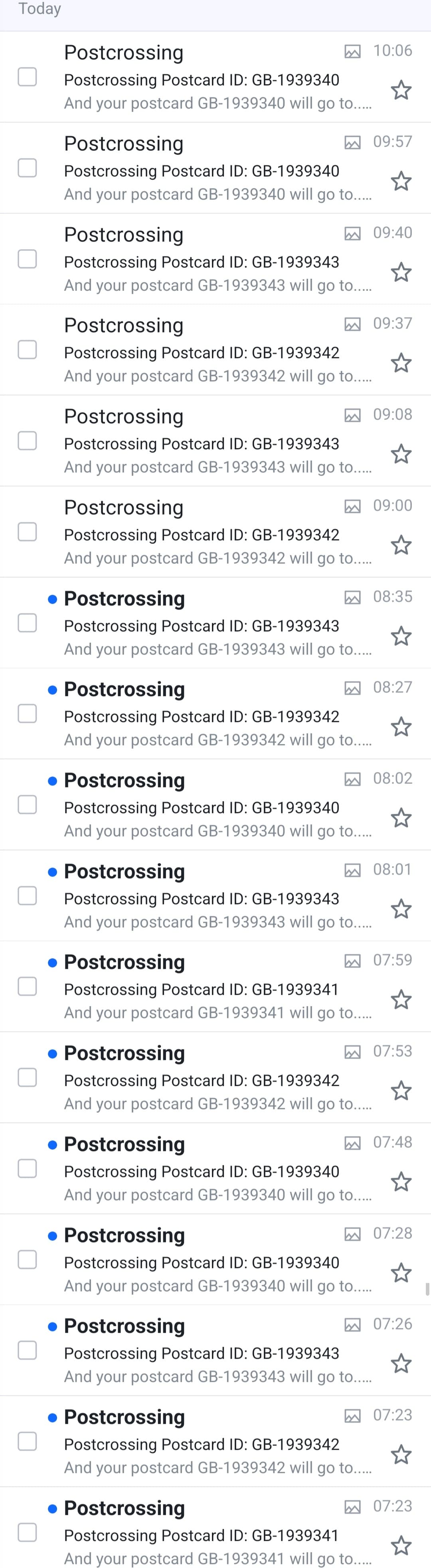The image size is (431, 1568).
Task: Open the 07:26 Postcrossing sender name
Action: [x=124, y=1326]
